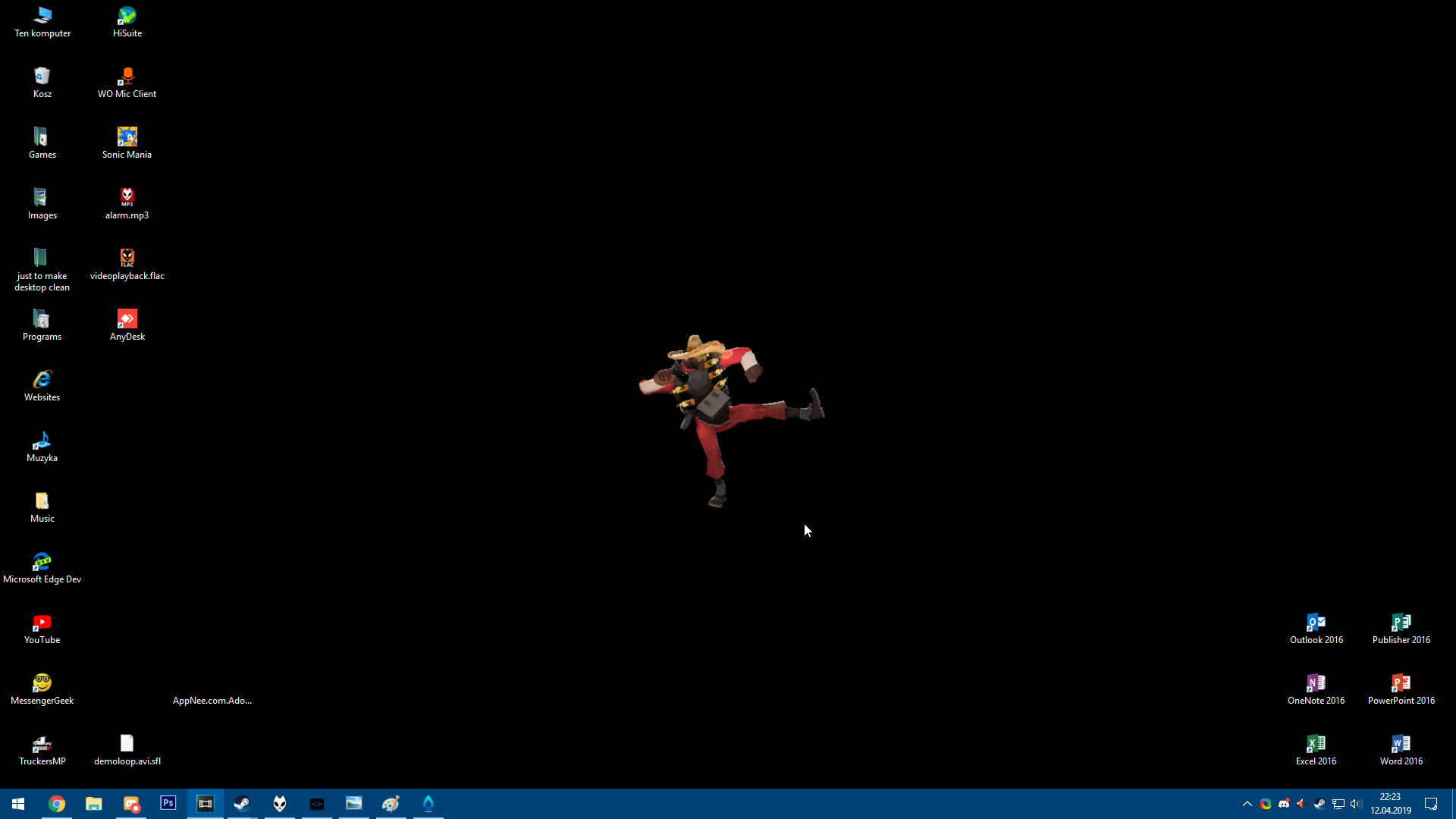Open the blue water-drop taskbar app
The width and height of the screenshot is (1456, 819).
coord(428,804)
